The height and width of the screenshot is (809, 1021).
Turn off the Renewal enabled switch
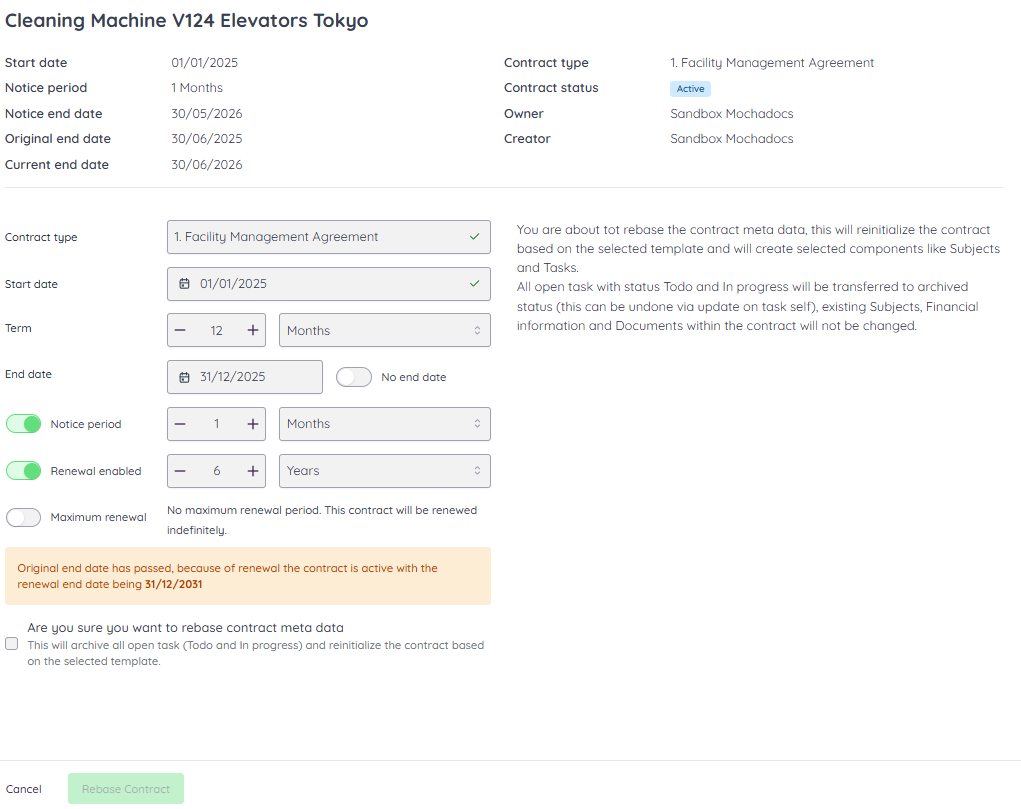click(x=24, y=471)
